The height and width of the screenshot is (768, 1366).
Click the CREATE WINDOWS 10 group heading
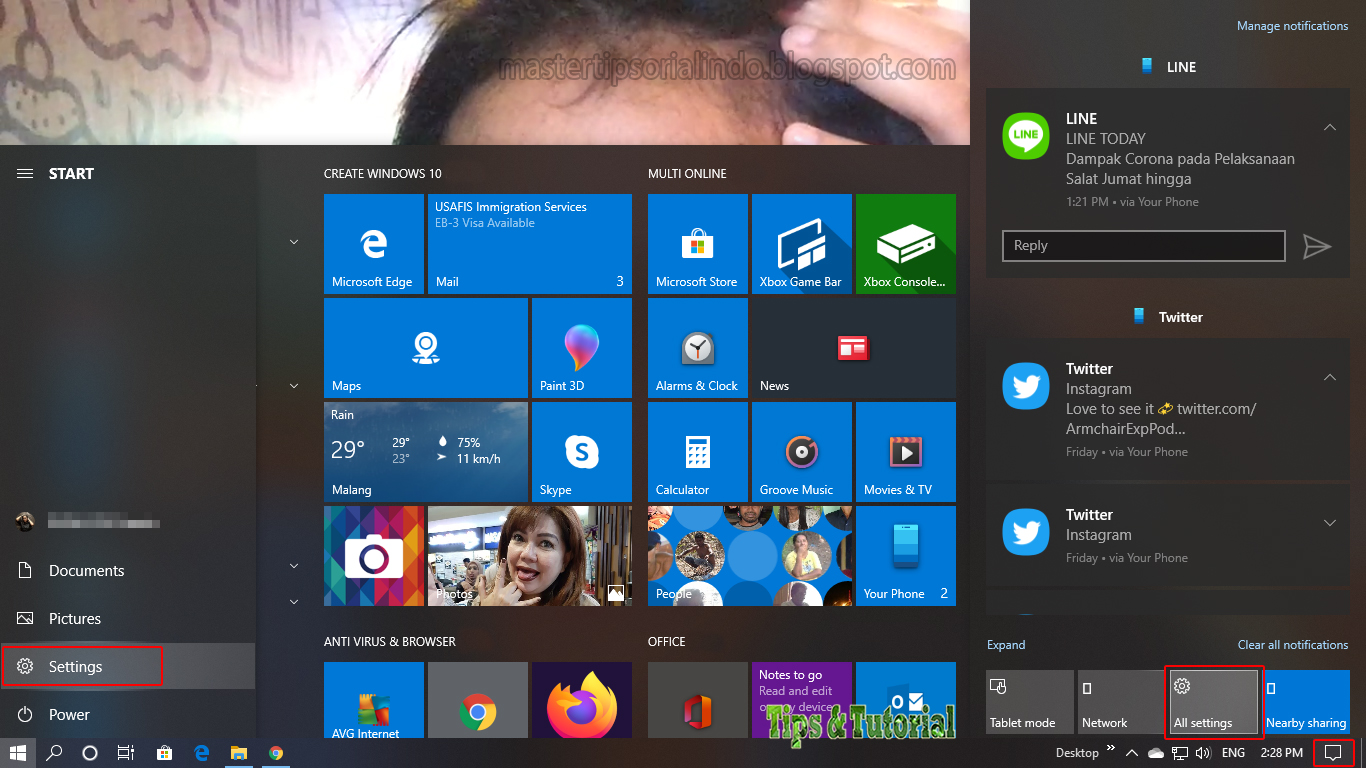[x=383, y=173]
